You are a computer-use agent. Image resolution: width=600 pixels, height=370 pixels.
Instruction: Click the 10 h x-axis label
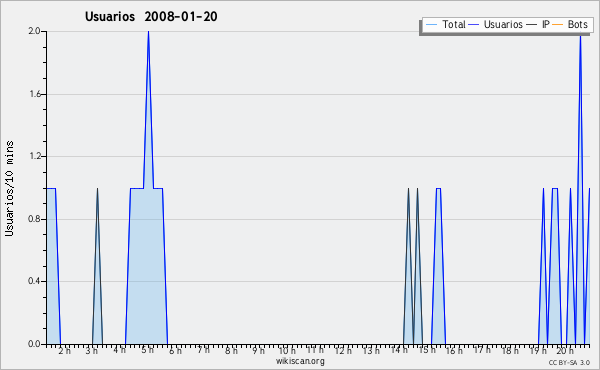pos(287,350)
